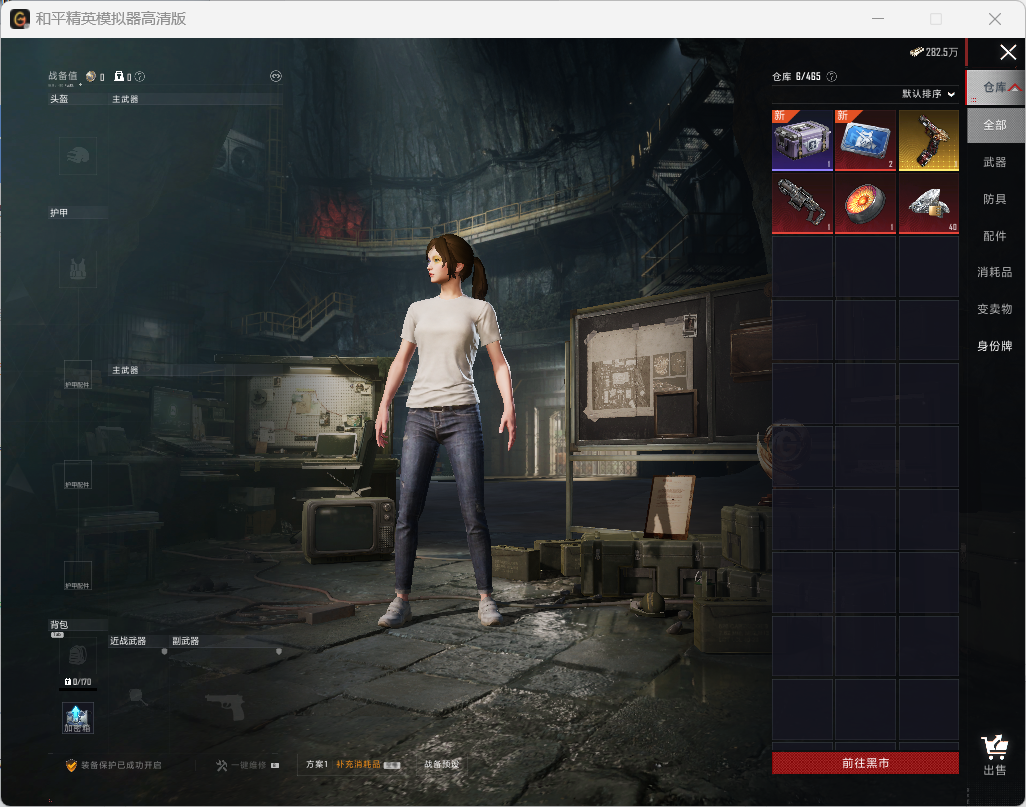Switch to the 防具 category tab
The width and height of the screenshot is (1026, 807).
pyautogui.click(x=995, y=199)
